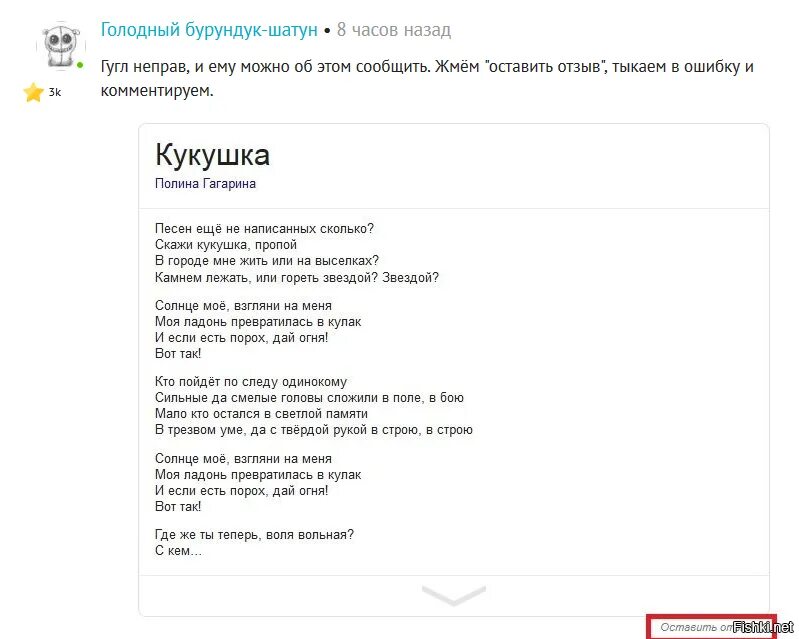This screenshot has height=639, width=799.
Task: Click the comment text starting 'Гугл неправ'
Action: click(x=427, y=78)
